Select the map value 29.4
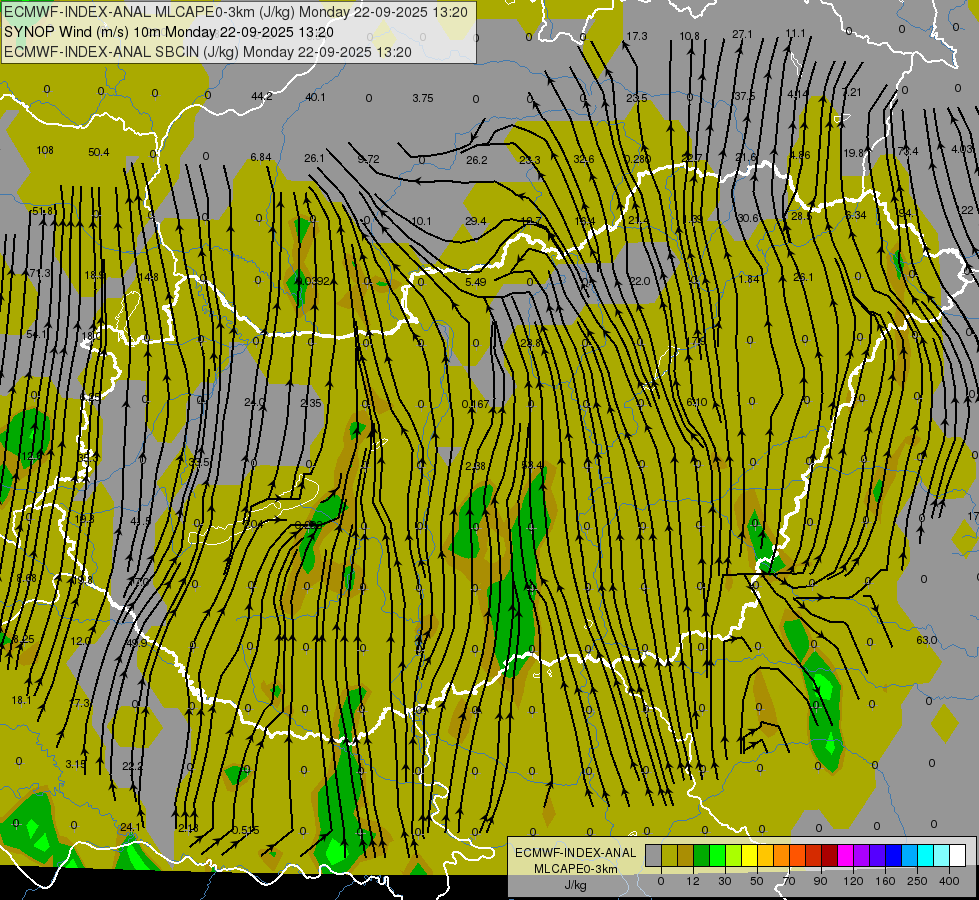 (476, 221)
